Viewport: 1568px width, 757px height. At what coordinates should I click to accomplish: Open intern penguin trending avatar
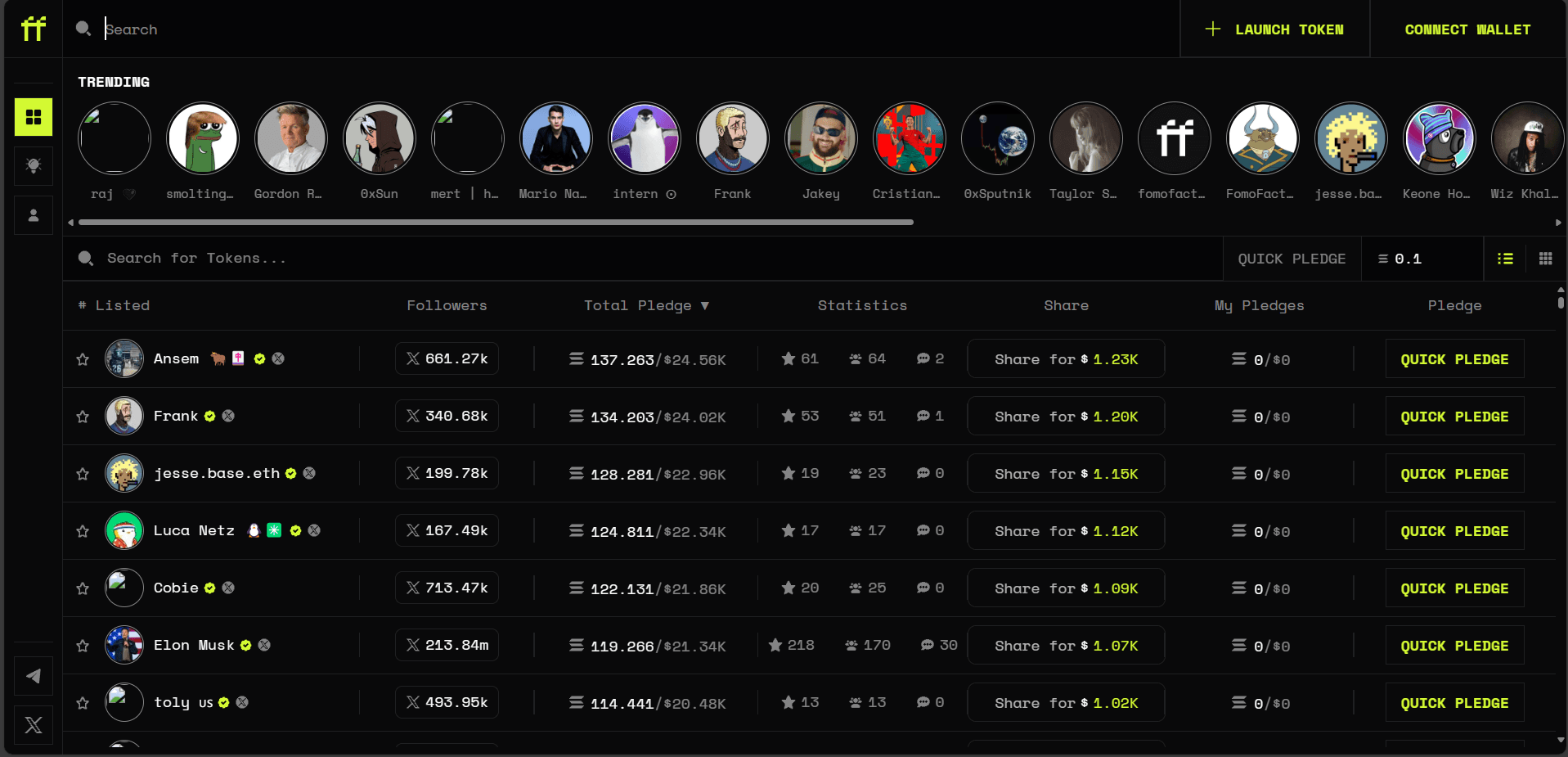644,138
